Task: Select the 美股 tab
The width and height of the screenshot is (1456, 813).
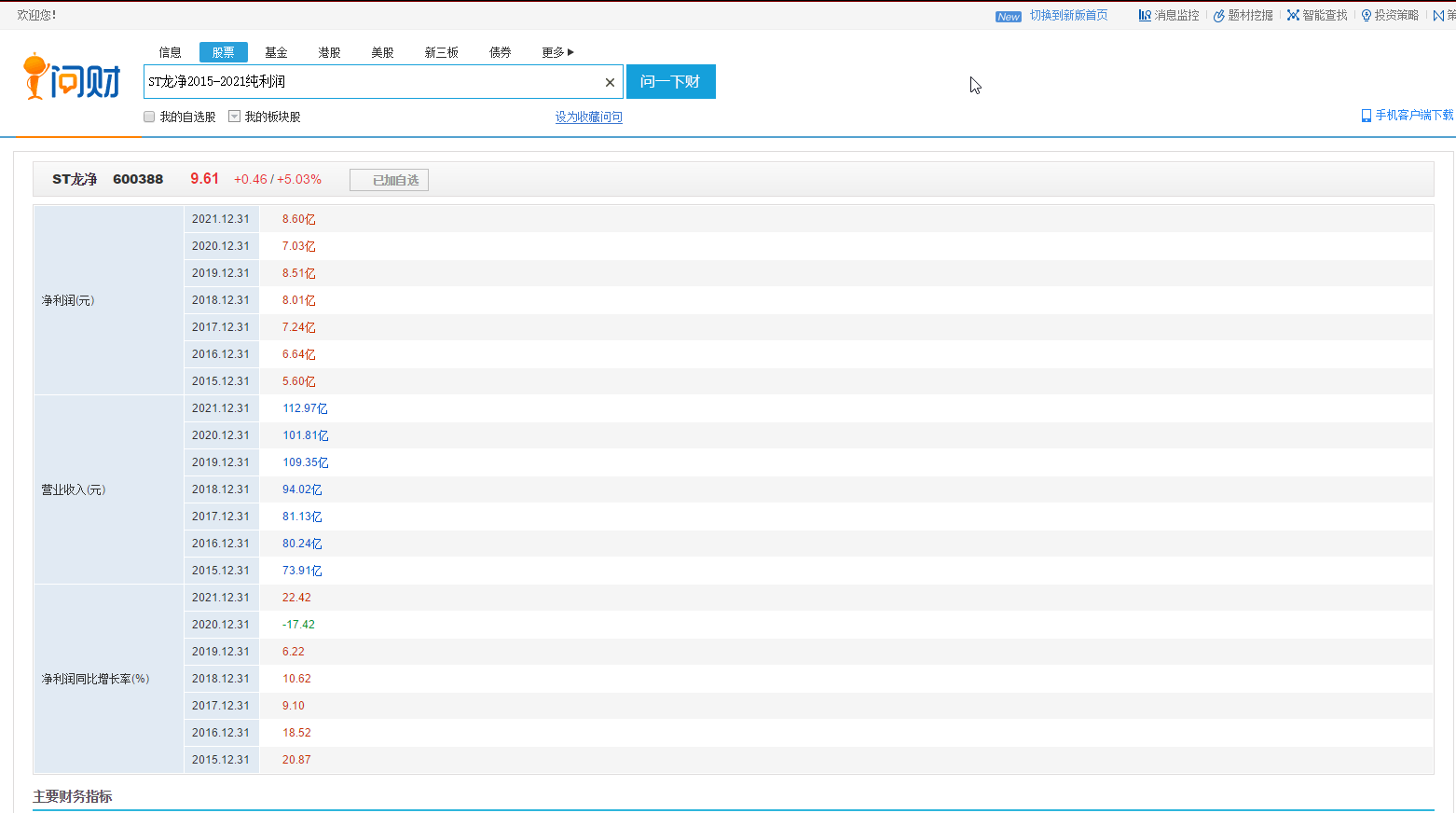Action: [x=382, y=52]
